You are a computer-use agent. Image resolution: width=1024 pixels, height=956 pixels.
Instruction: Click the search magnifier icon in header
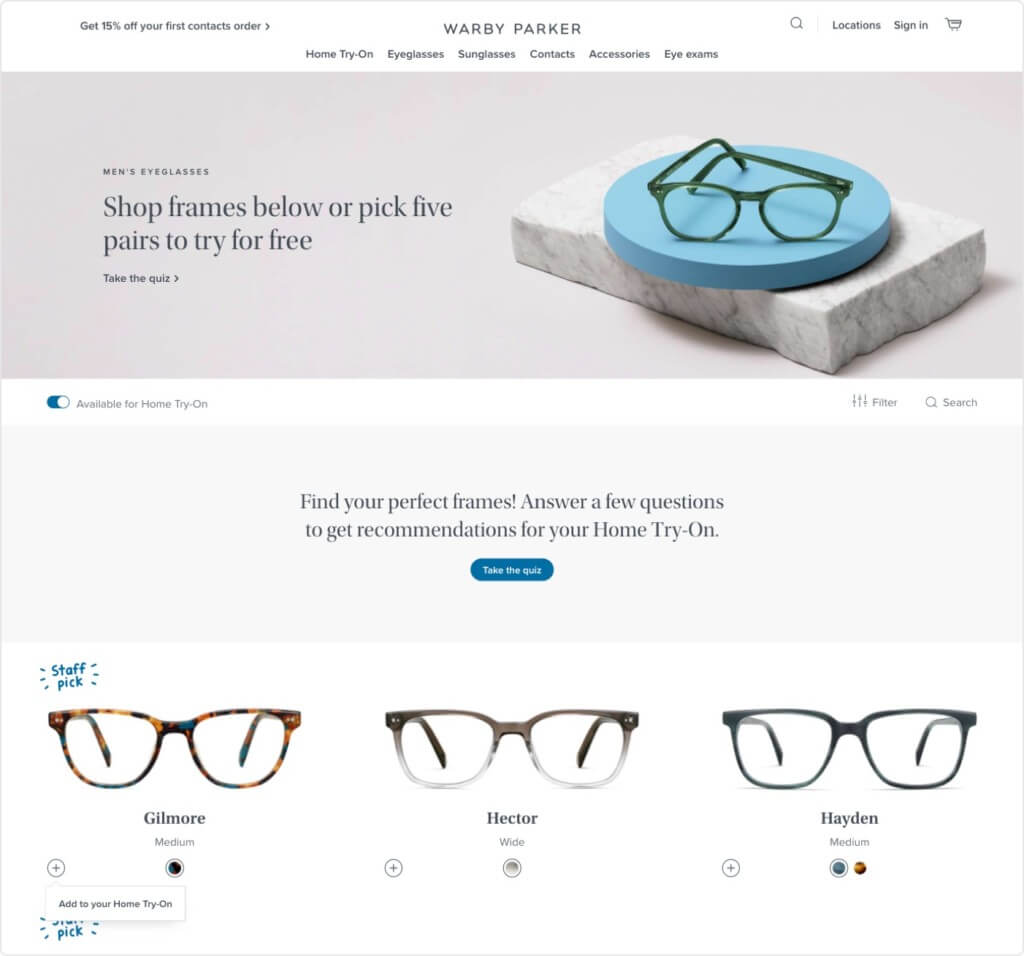click(796, 24)
